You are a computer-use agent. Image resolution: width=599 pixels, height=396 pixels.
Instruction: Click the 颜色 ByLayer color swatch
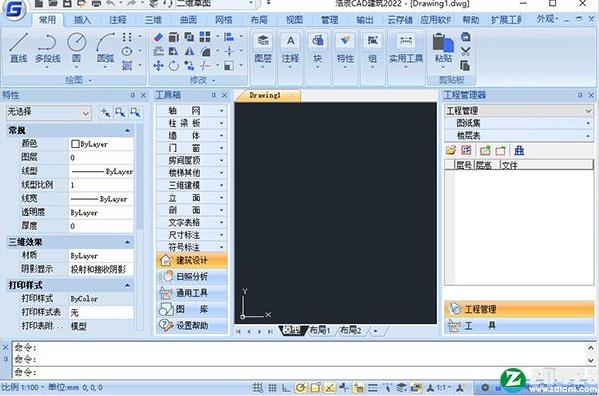(75, 144)
